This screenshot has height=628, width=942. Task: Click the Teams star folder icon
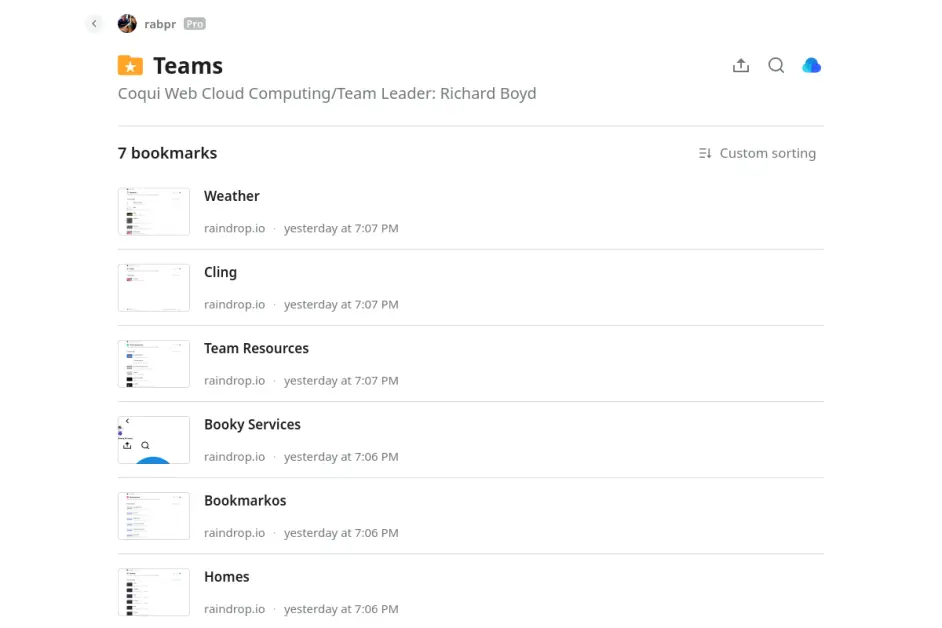click(130, 66)
